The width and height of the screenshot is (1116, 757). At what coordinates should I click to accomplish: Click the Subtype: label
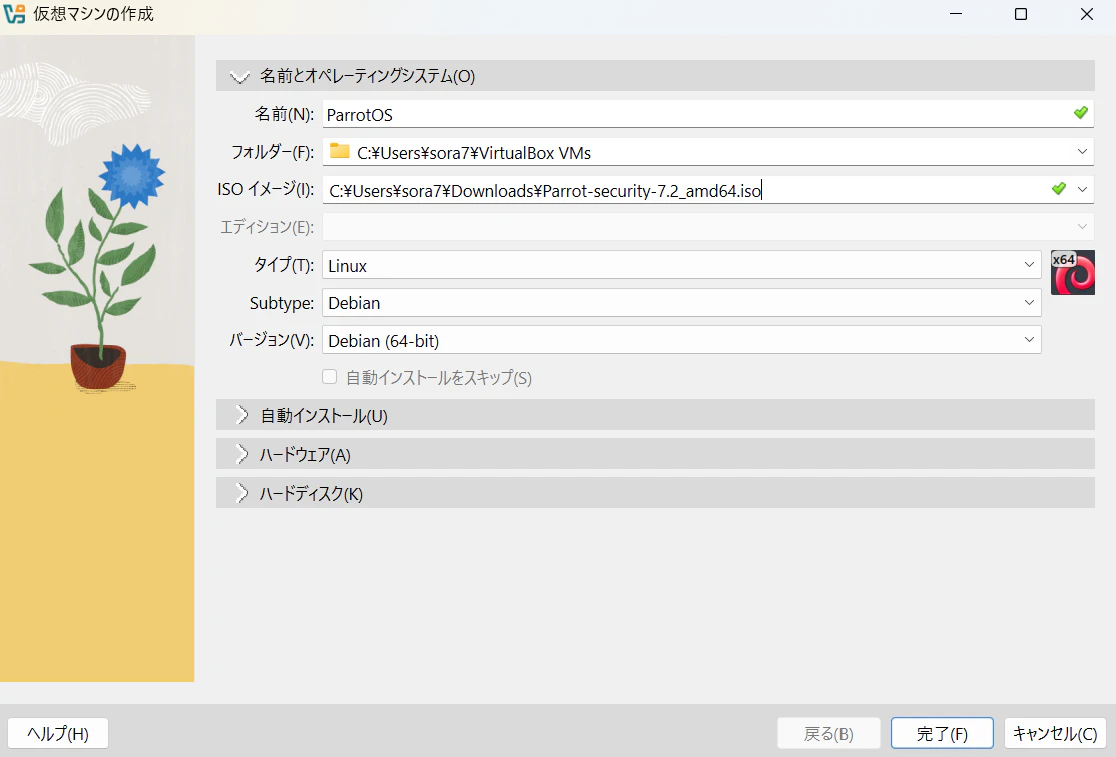click(x=282, y=303)
